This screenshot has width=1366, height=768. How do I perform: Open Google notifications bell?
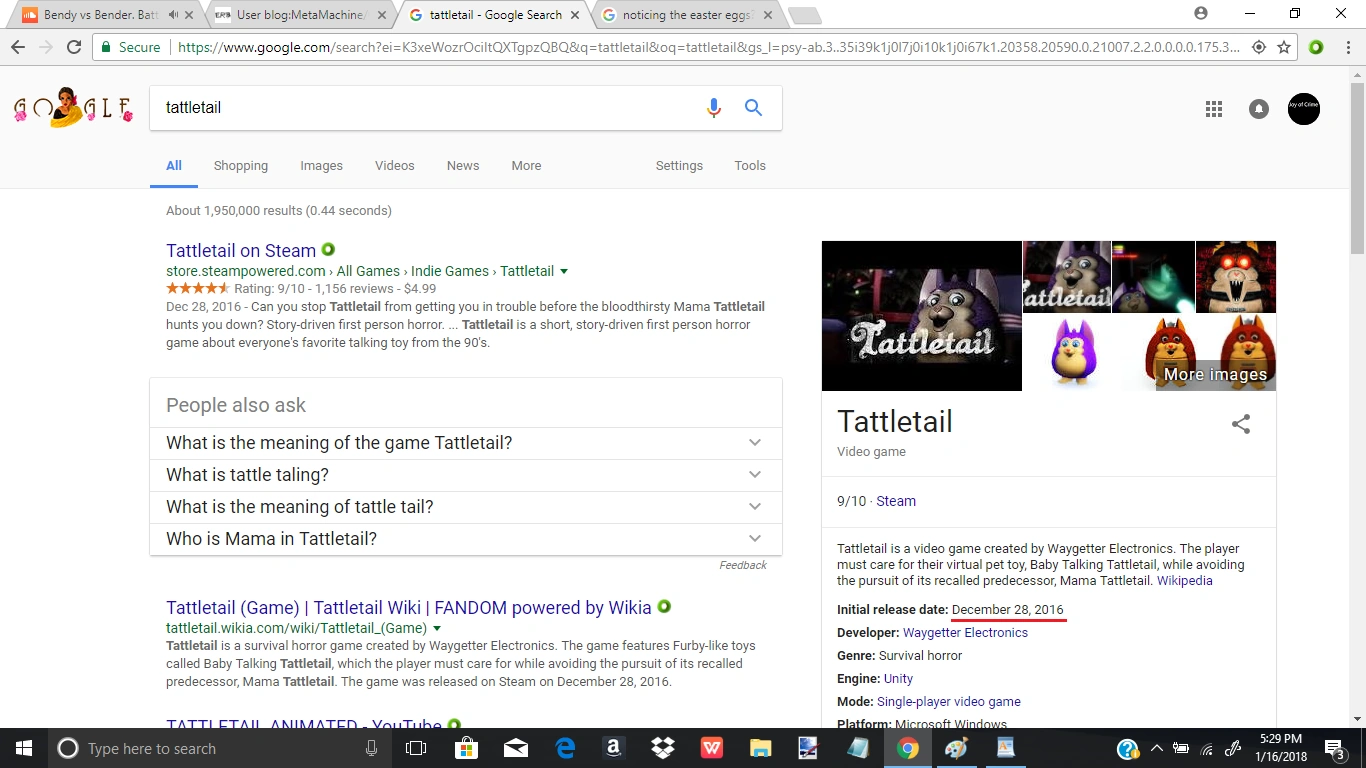[1259, 109]
